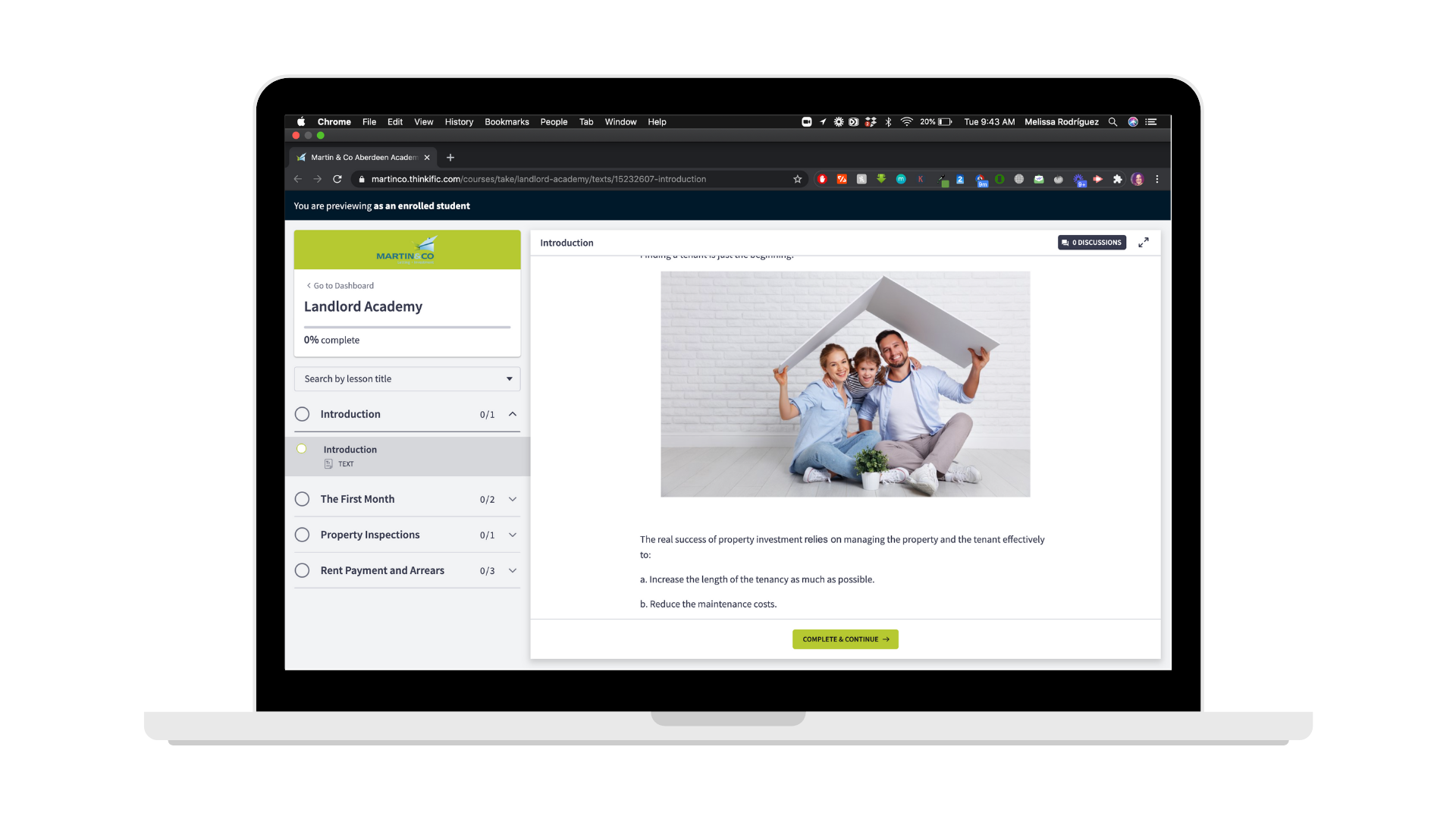Click Complete & Continue button
The width and height of the screenshot is (1456, 819).
click(x=846, y=639)
